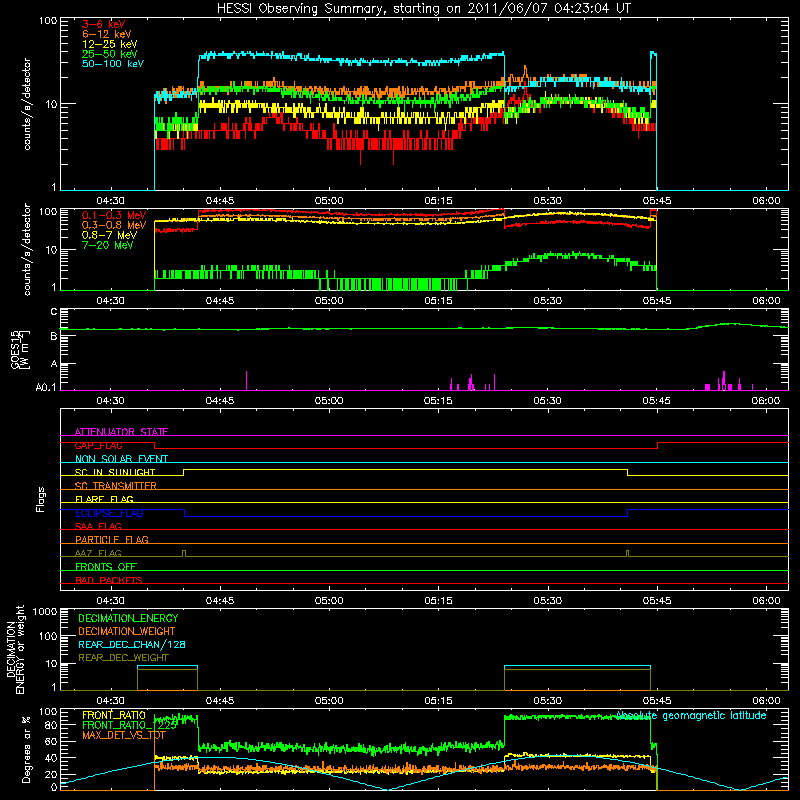Viewport: 800px width, 800px height.
Task: Click the REAR_DEC_CHAN/128 legend label
Action: 132,644
